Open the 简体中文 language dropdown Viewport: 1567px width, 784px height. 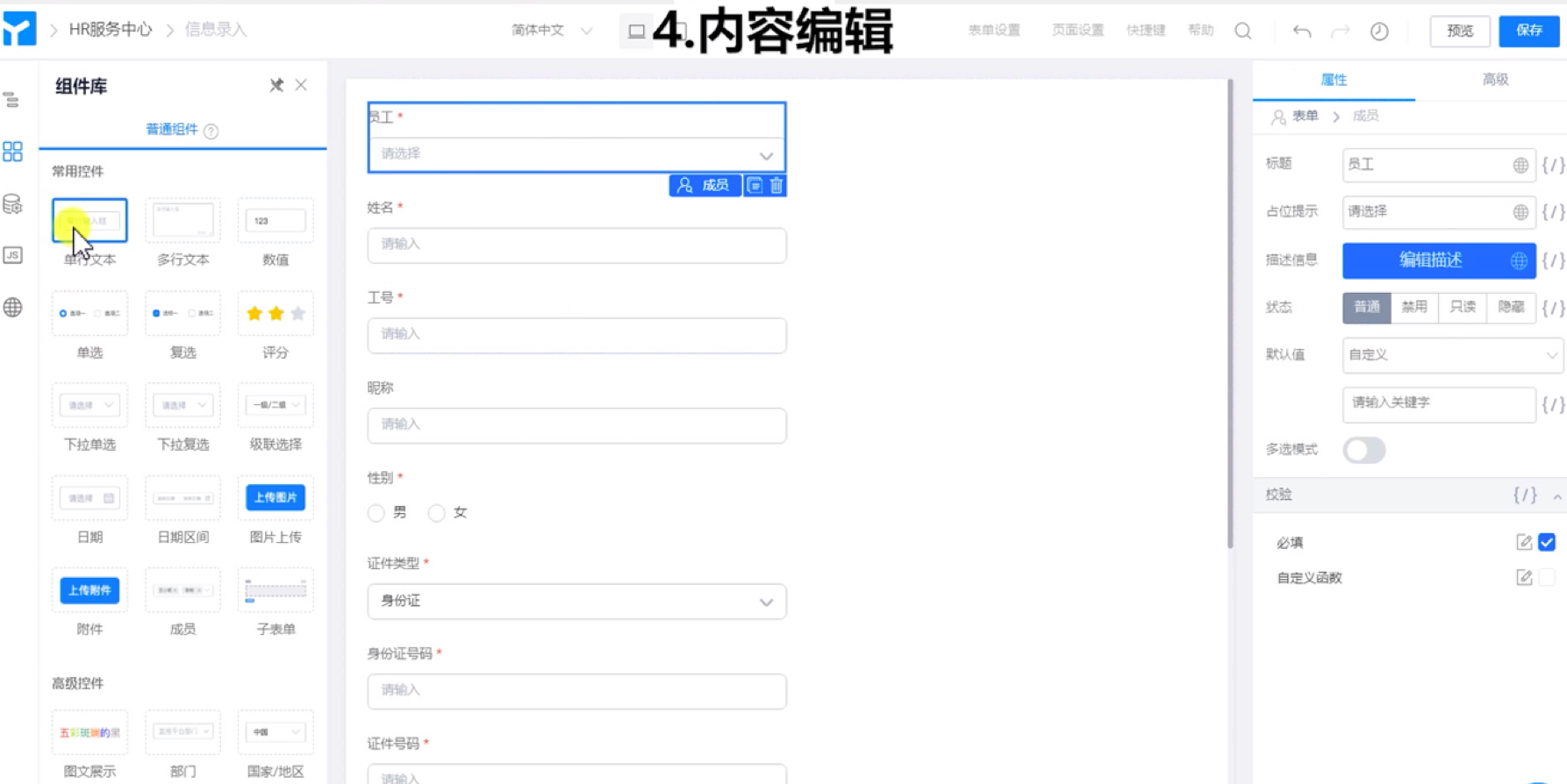[x=552, y=30]
